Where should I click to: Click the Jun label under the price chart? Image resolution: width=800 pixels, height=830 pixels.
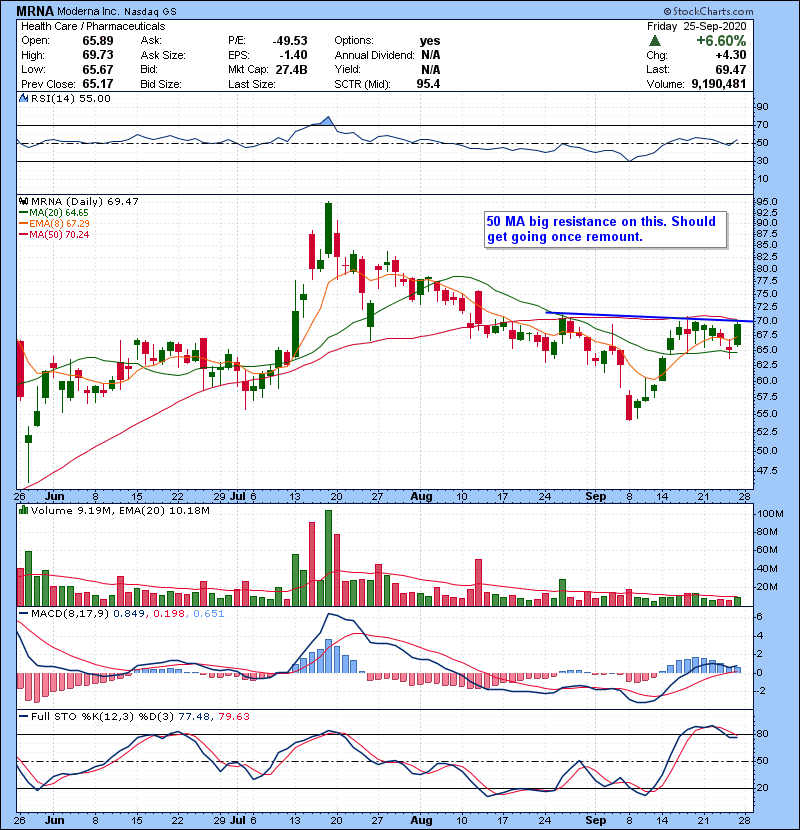[x=55, y=497]
